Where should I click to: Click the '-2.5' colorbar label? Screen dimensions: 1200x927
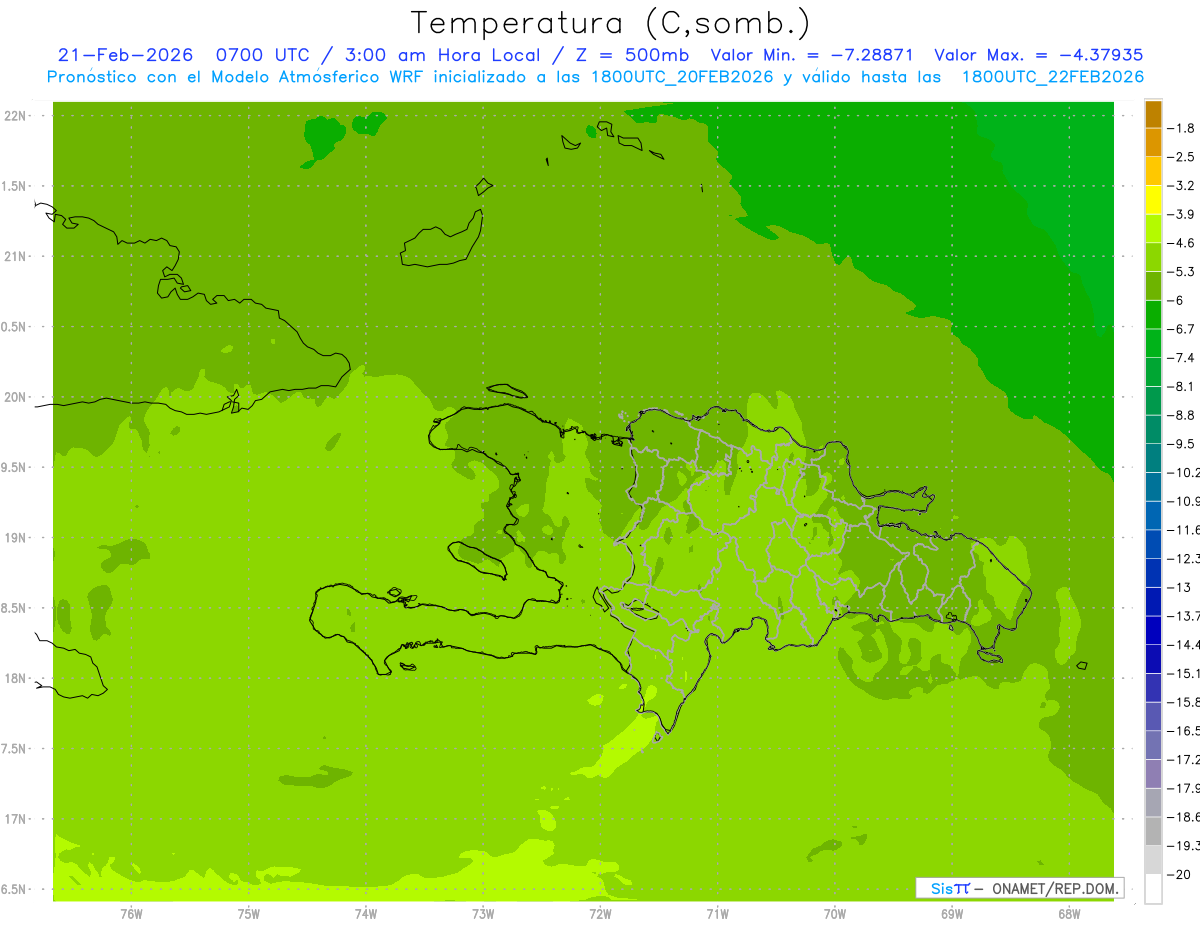click(1181, 157)
